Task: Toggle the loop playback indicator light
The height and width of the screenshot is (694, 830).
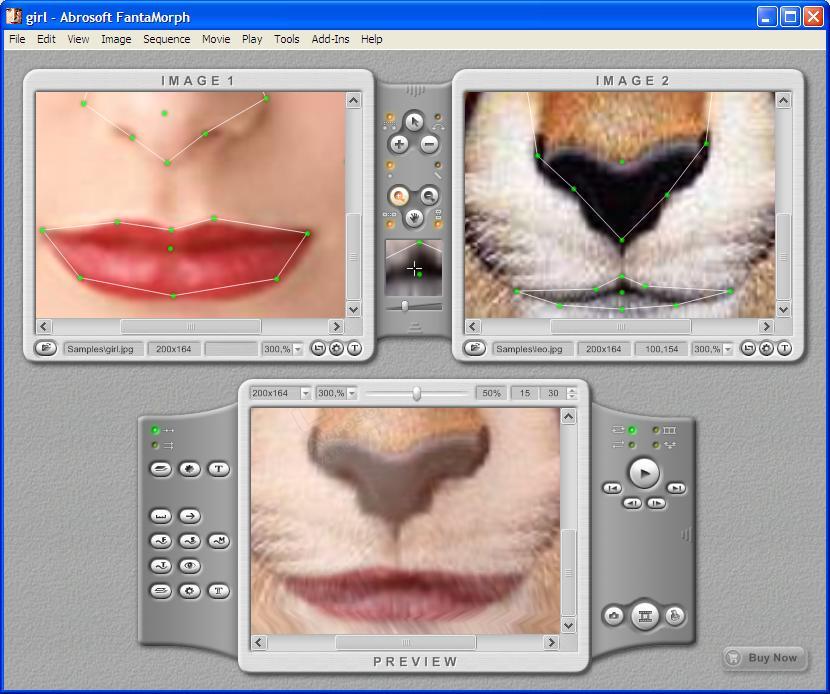Action: pos(631,430)
